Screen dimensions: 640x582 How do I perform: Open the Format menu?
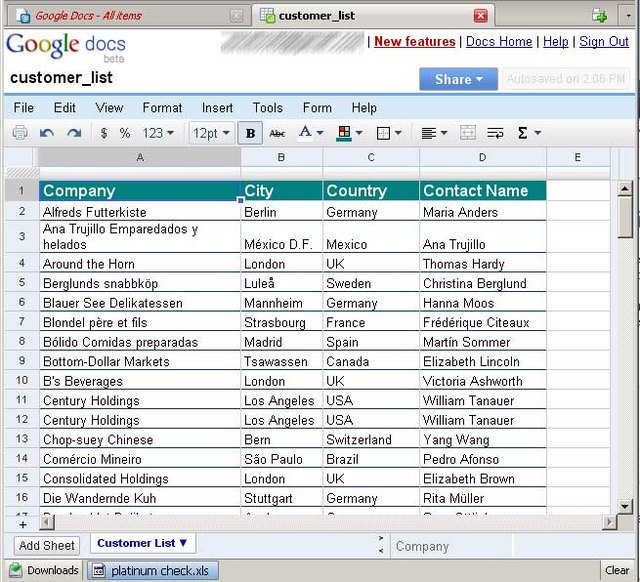point(162,108)
